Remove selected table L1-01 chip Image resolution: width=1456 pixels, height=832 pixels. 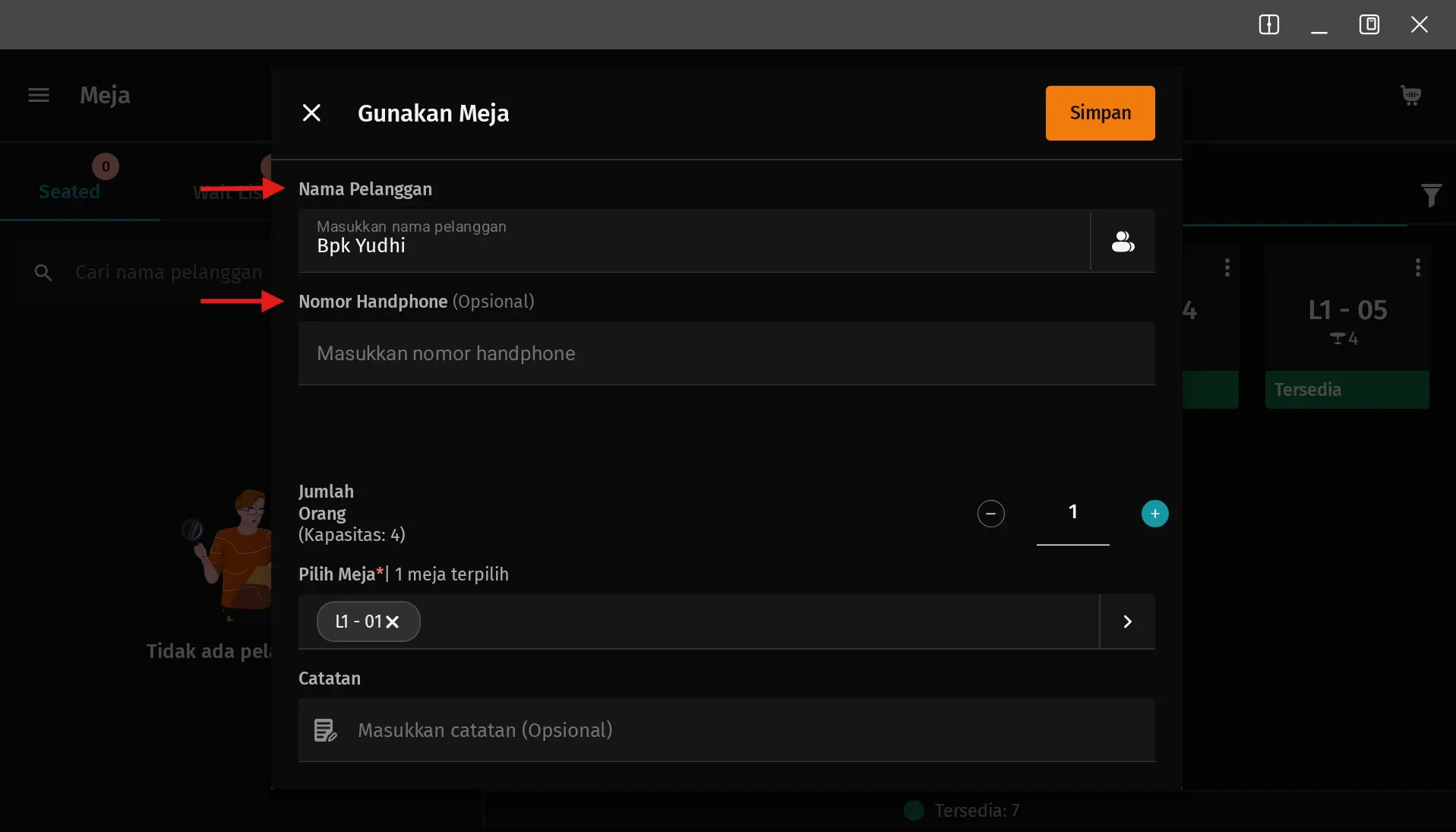(393, 622)
